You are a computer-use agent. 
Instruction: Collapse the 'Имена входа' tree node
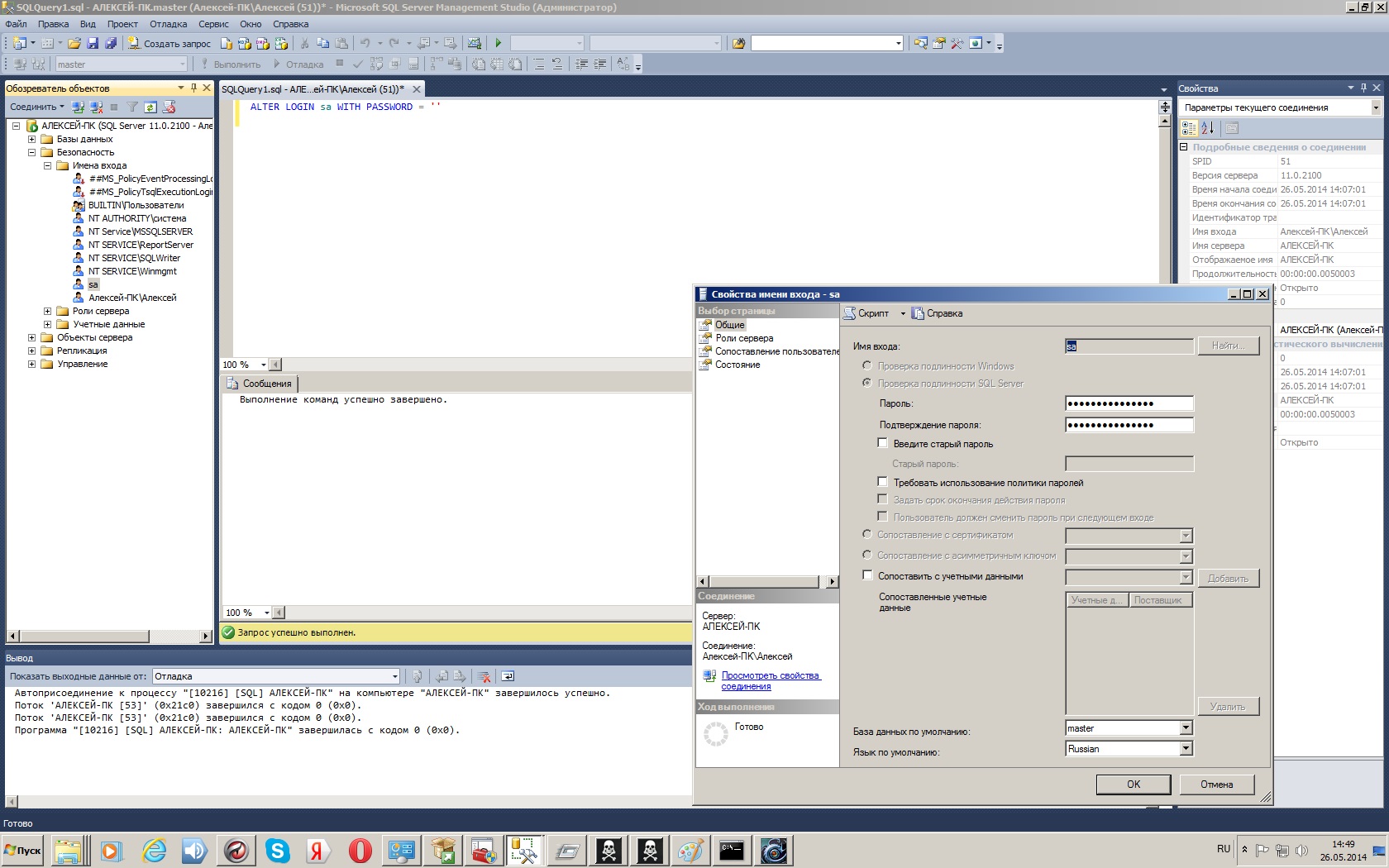tap(47, 165)
